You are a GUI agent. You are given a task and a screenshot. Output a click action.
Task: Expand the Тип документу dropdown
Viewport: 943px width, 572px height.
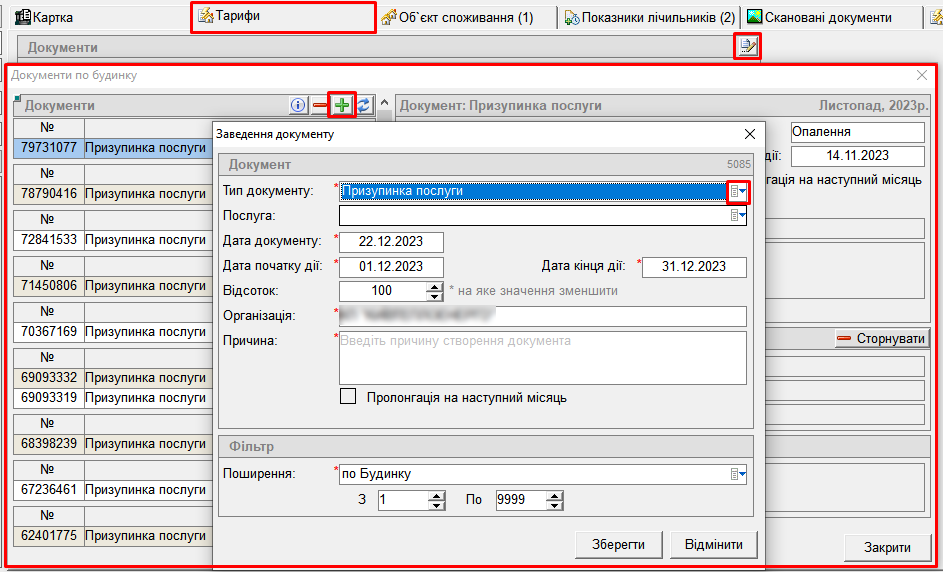click(738, 191)
